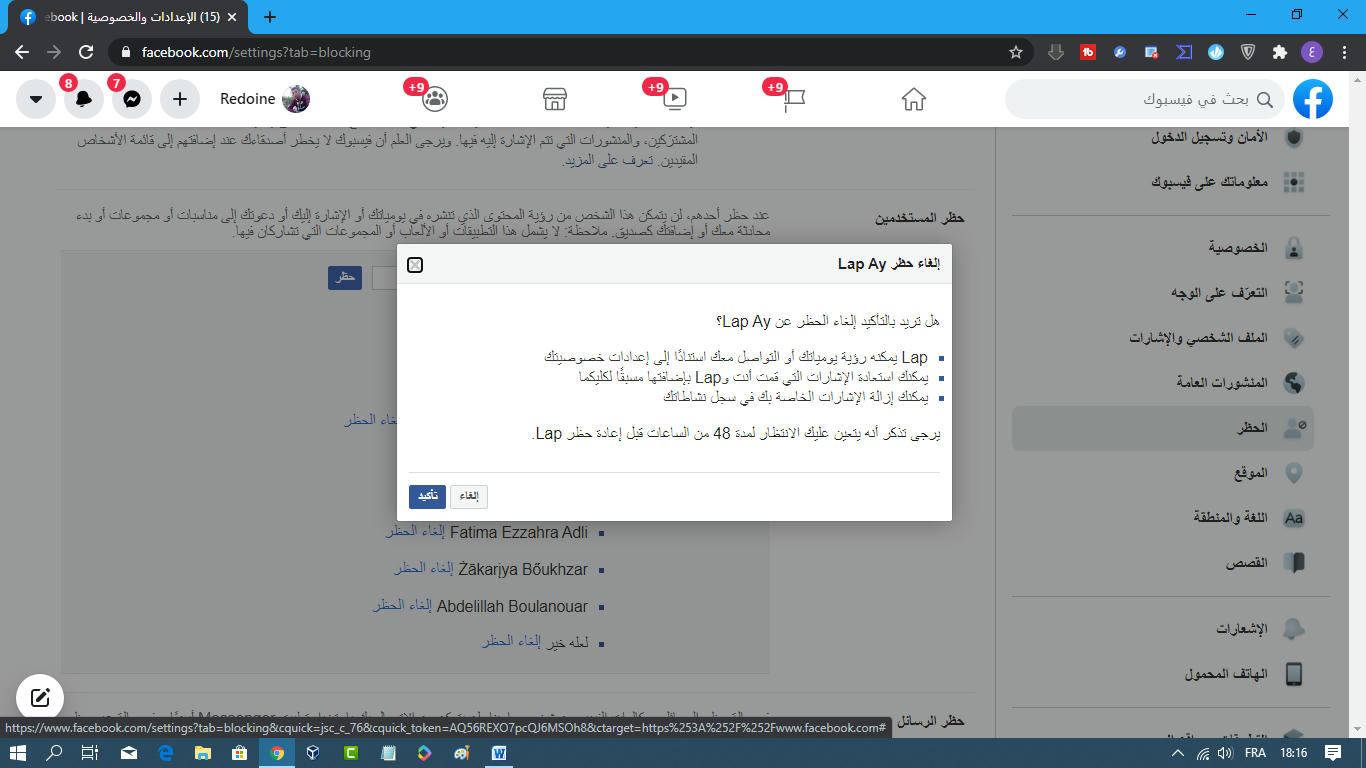Image resolution: width=1366 pixels, height=768 pixels.
Task: Open the Marketplace store icon
Action: tap(555, 99)
